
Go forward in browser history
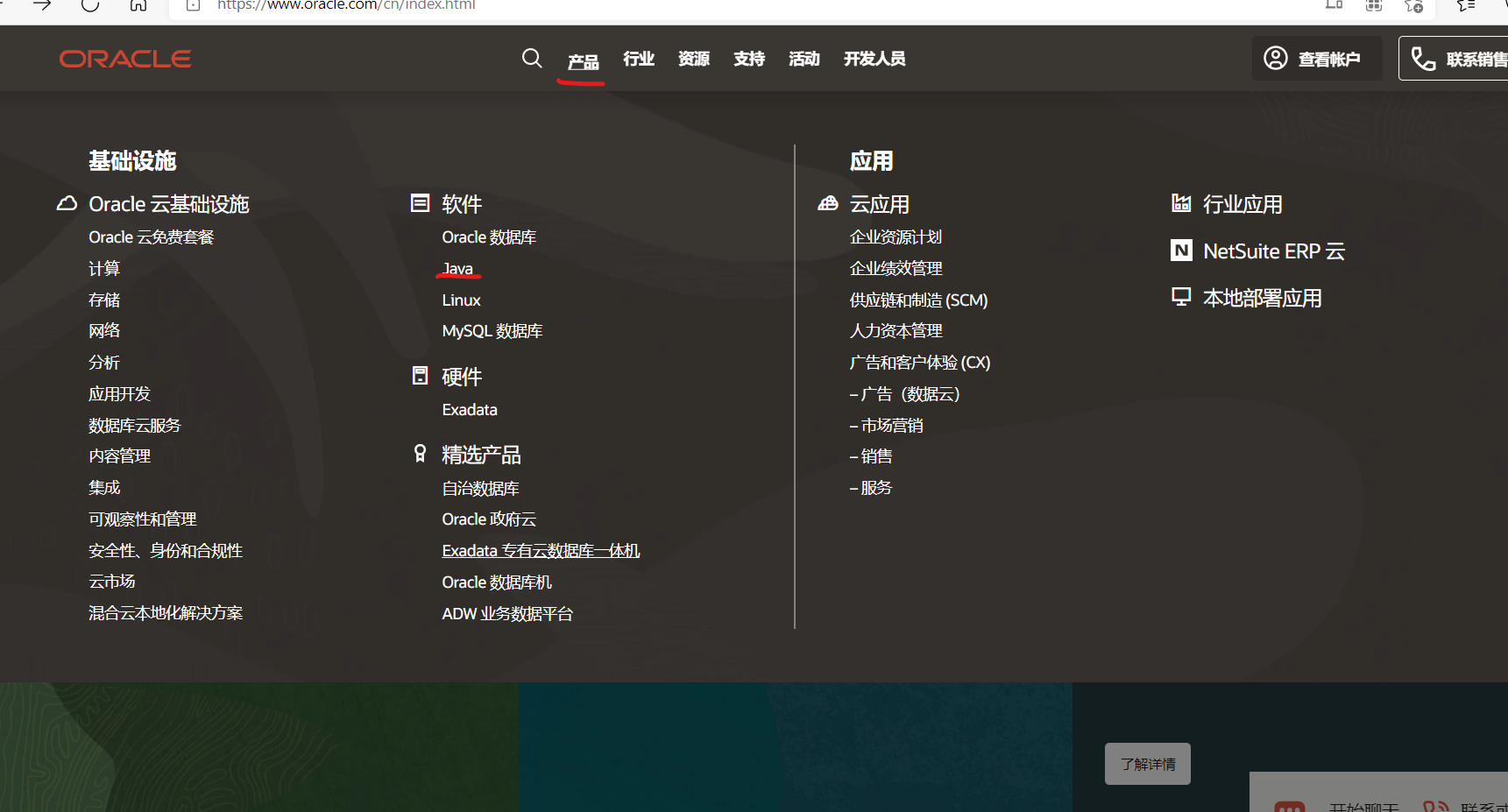[x=41, y=5]
